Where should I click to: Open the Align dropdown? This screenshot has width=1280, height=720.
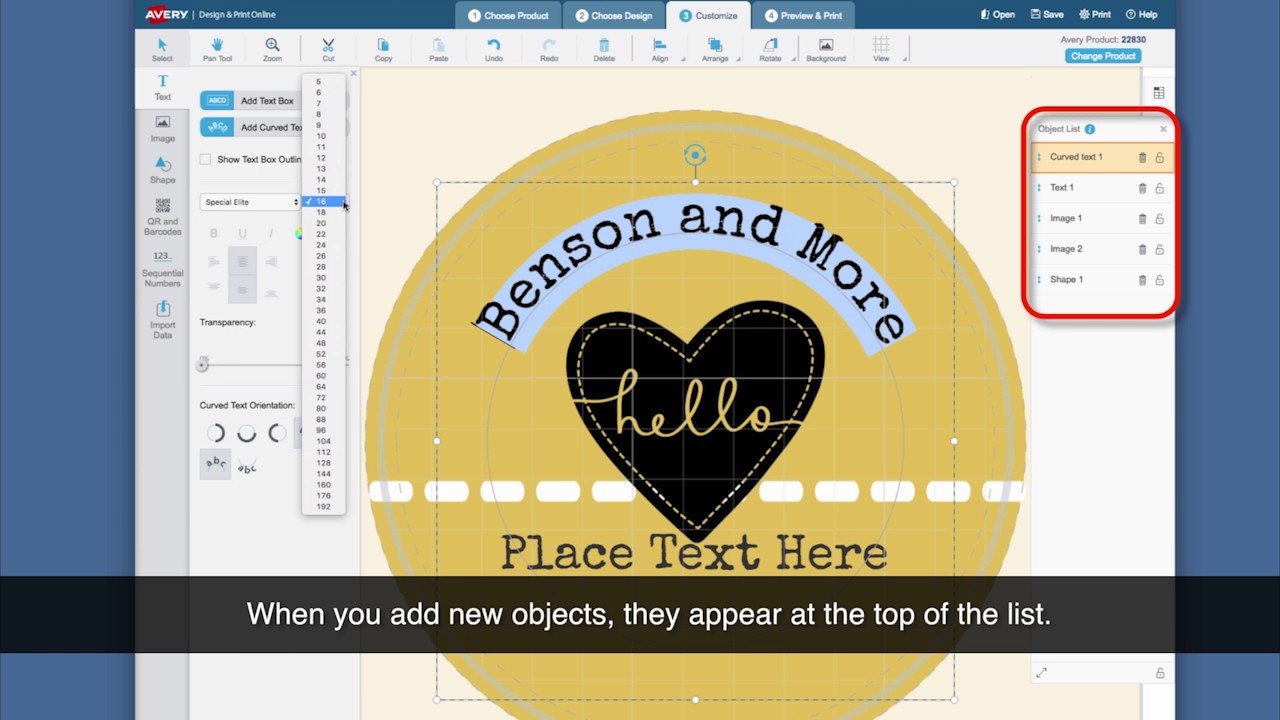click(660, 49)
